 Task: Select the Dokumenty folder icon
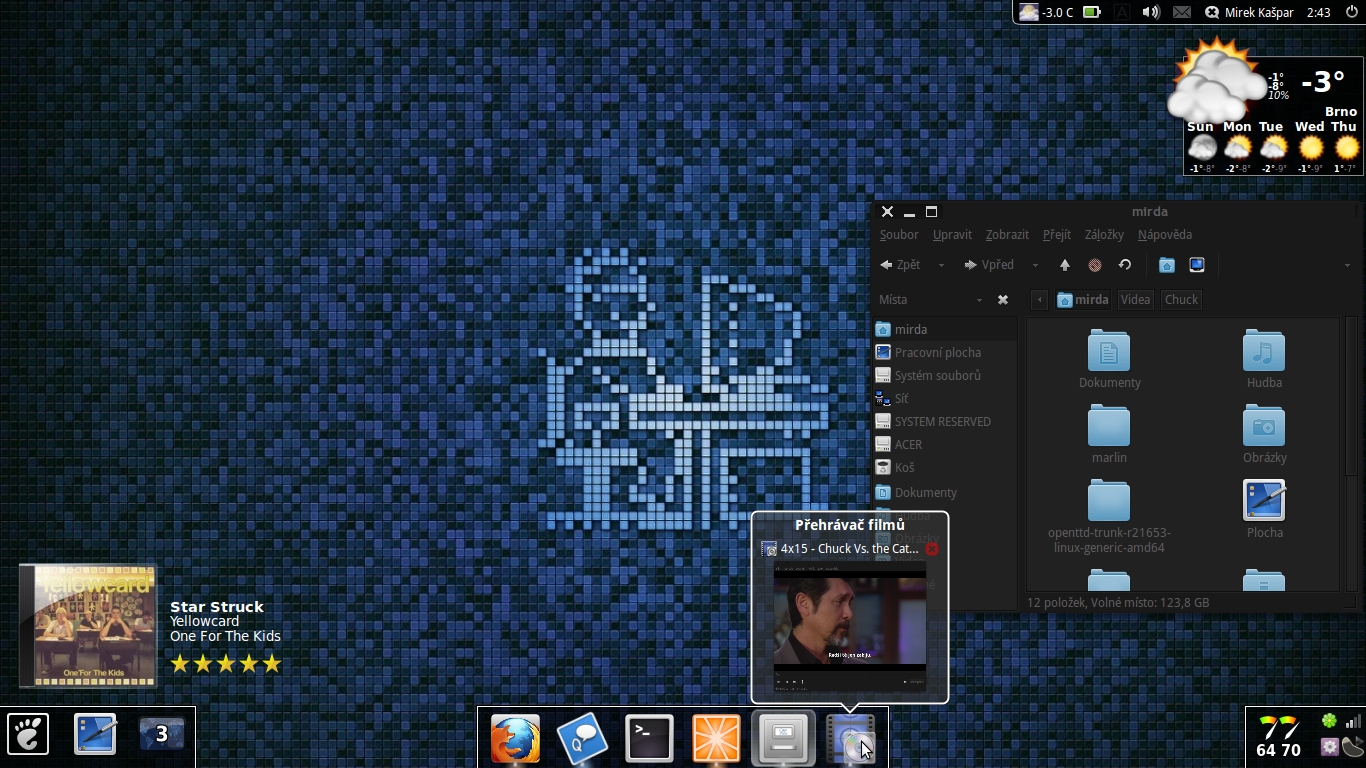tap(1109, 350)
